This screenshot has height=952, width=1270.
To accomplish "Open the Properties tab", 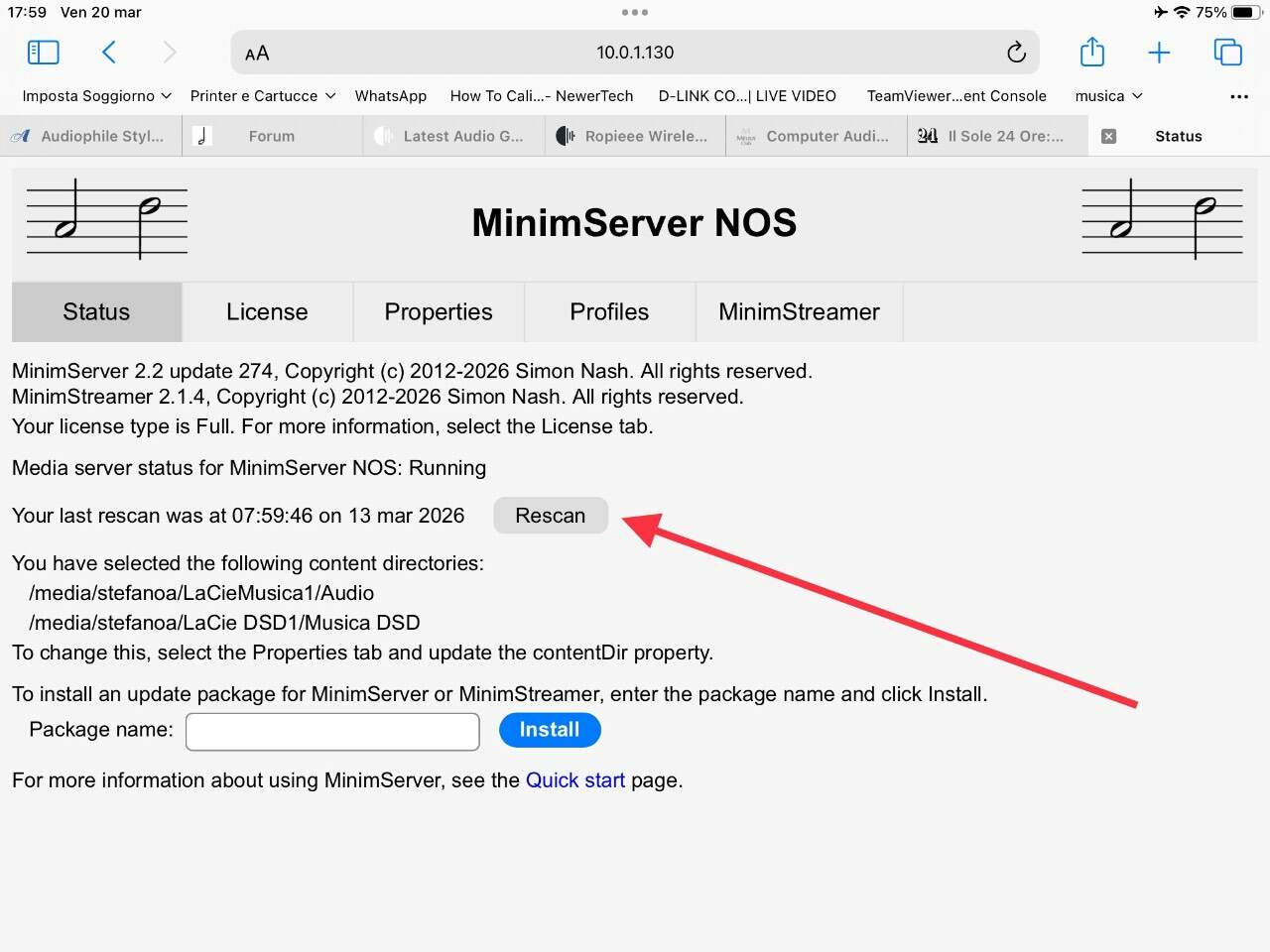I will [438, 312].
